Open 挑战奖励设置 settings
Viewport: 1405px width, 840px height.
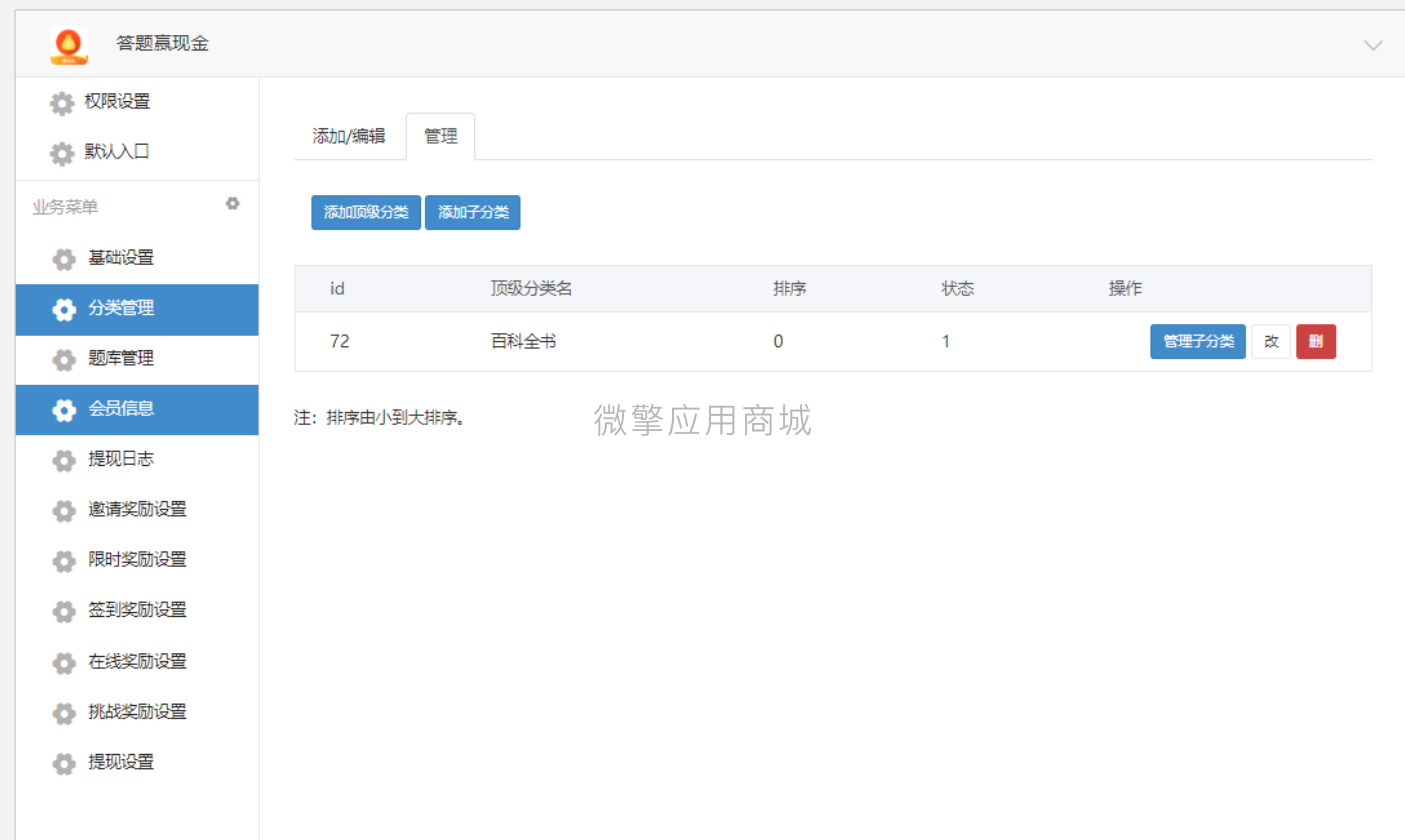(x=137, y=712)
